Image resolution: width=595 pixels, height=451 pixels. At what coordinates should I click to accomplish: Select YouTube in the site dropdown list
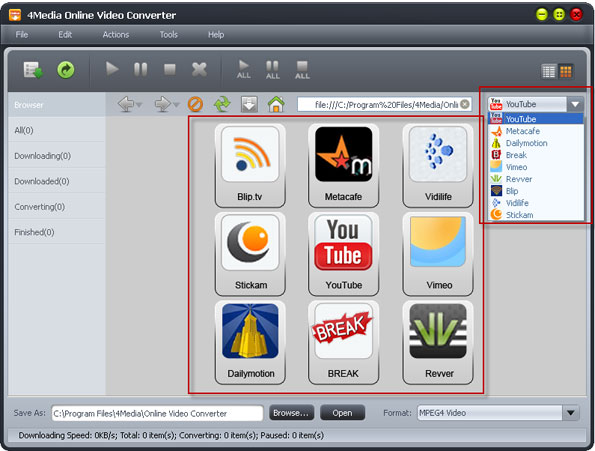pos(536,119)
